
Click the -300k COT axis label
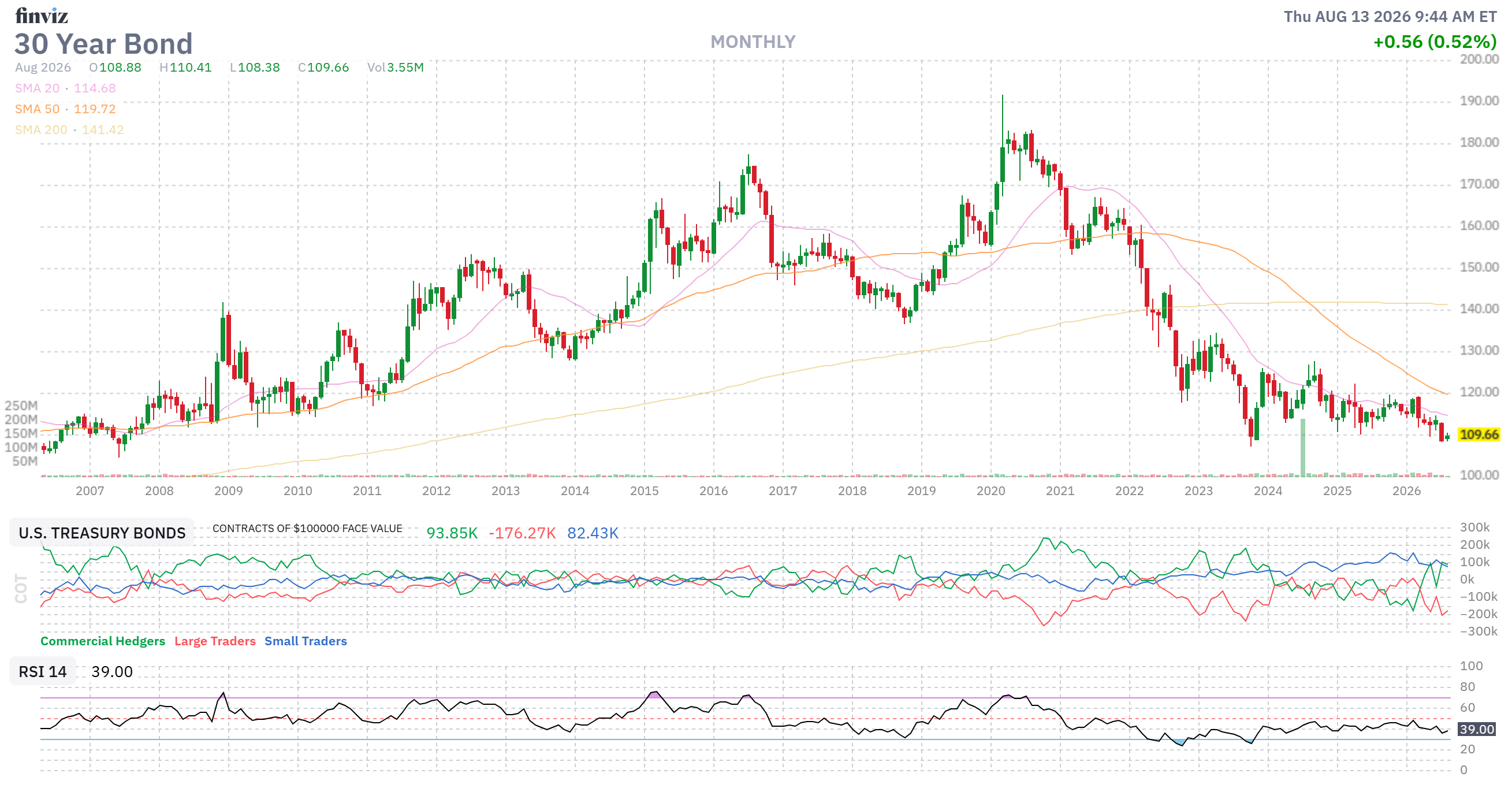coord(1479,632)
